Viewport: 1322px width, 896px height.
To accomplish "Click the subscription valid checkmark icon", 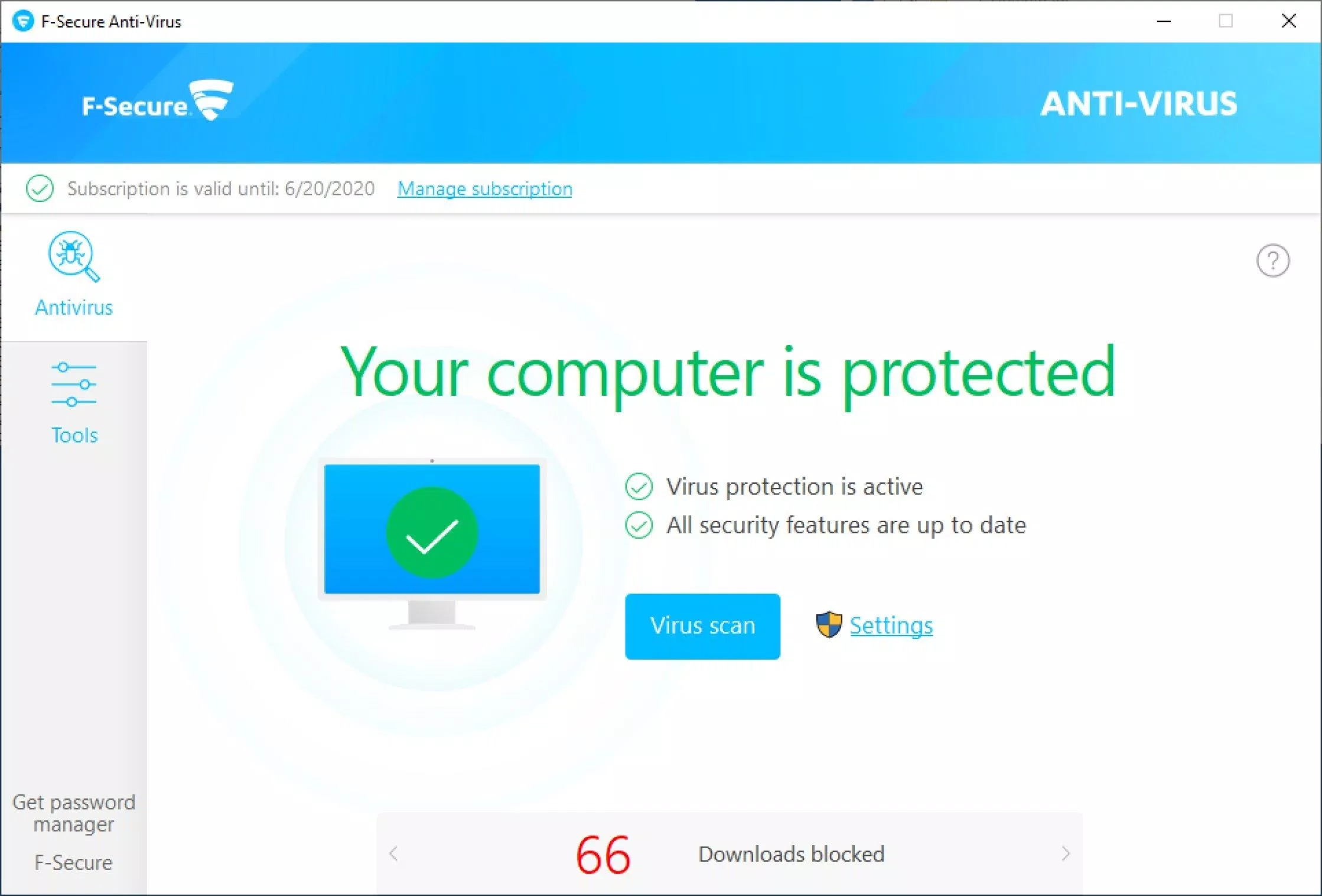I will (38, 189).
